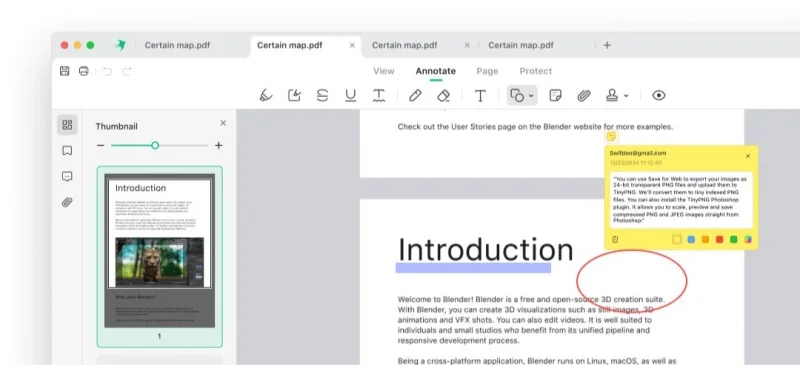Choose the underline annotation tool
Image resolution: width=801 pixels, height=366 pixels.
(350, 96)
